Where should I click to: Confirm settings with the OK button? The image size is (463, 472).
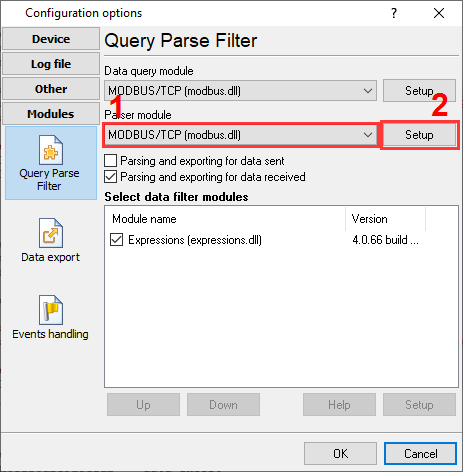340,454
